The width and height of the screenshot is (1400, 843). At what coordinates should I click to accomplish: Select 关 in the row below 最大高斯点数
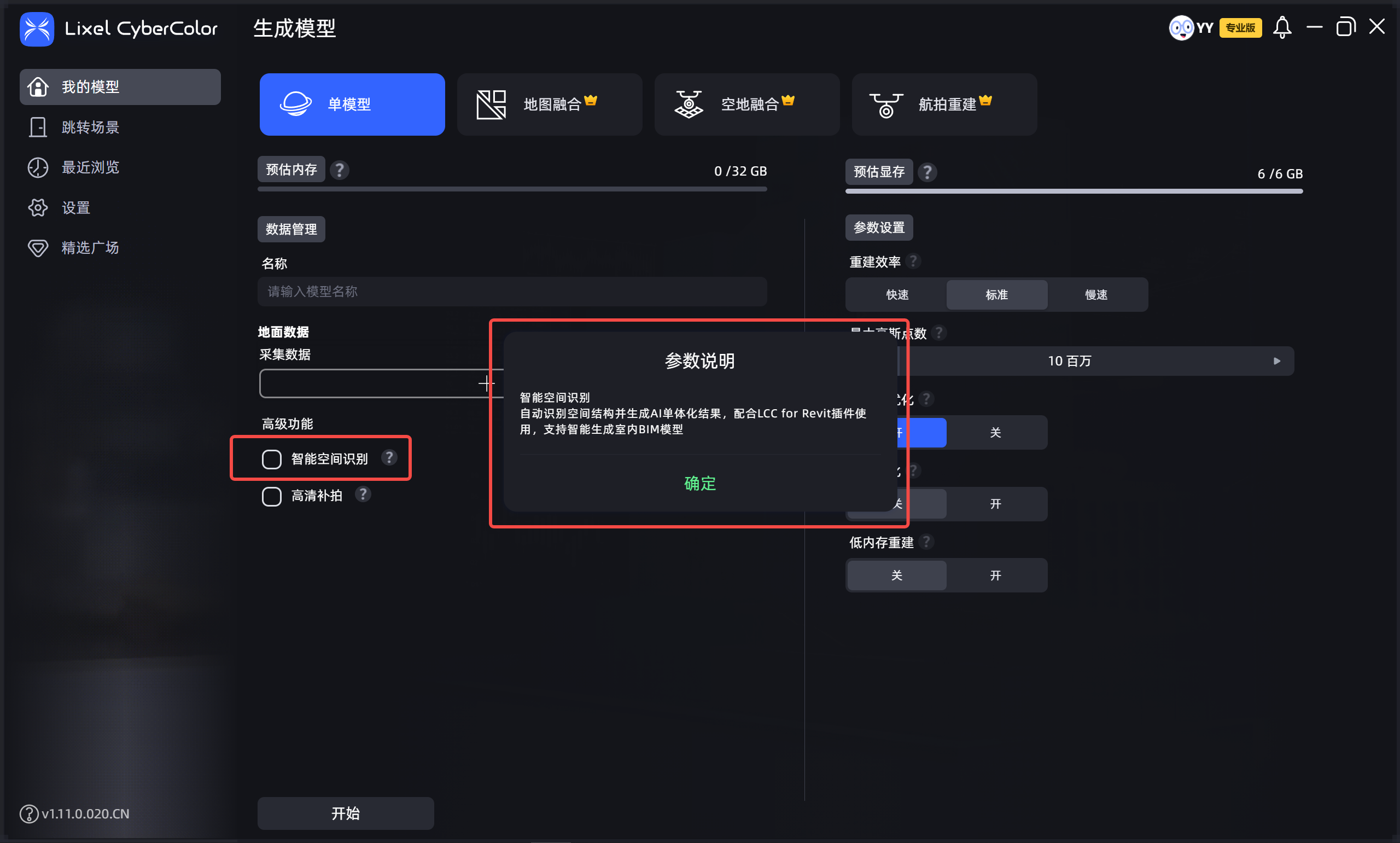pos(996,432)
